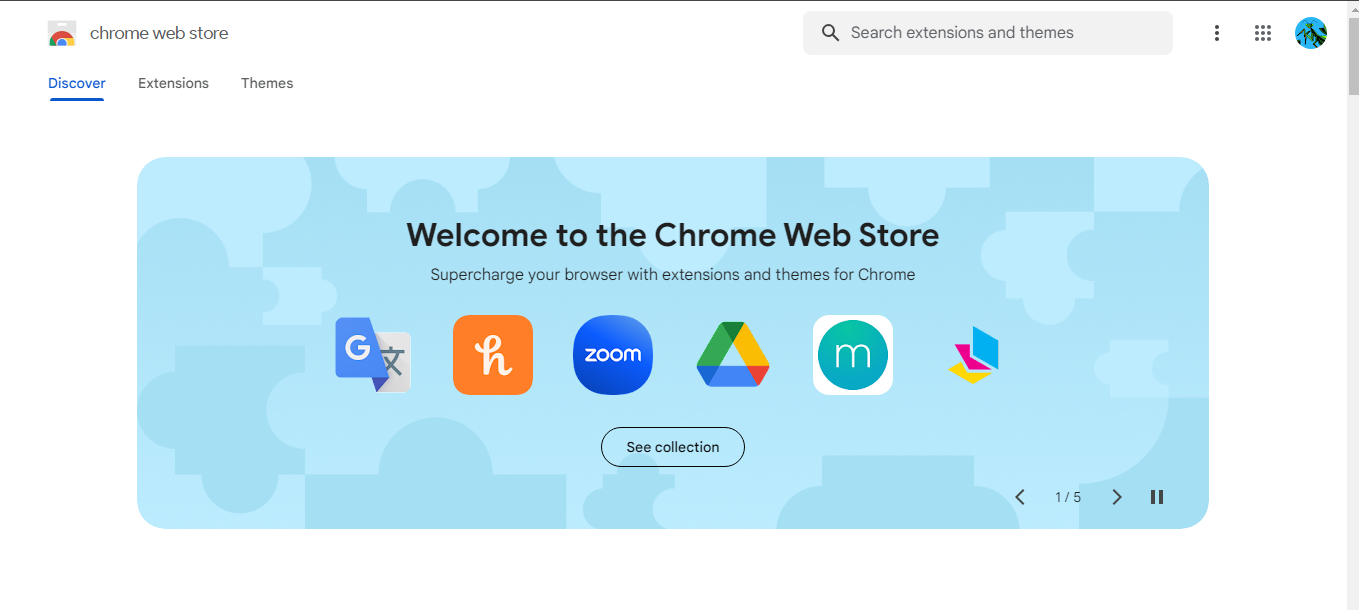1359x610 pixels.
Task: Advance to the next carousel slide
Action: (x=1117, y=497)
